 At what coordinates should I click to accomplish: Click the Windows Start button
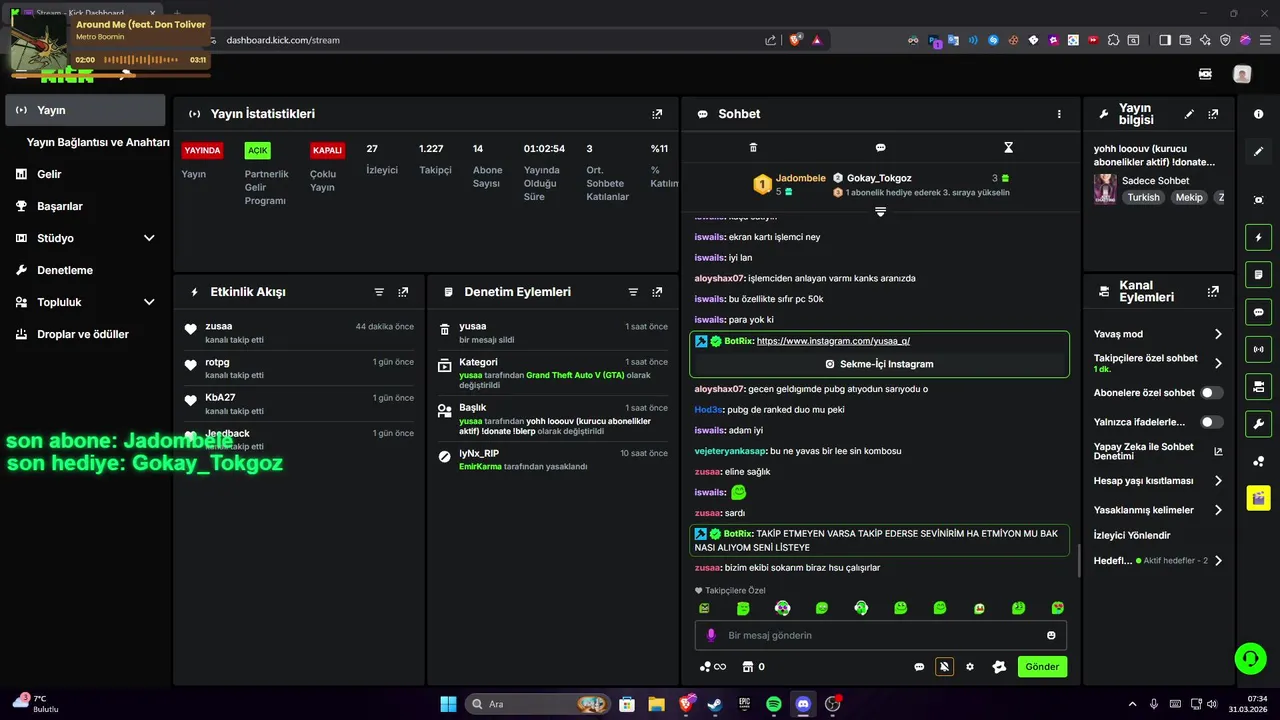[x=448, y=704]
